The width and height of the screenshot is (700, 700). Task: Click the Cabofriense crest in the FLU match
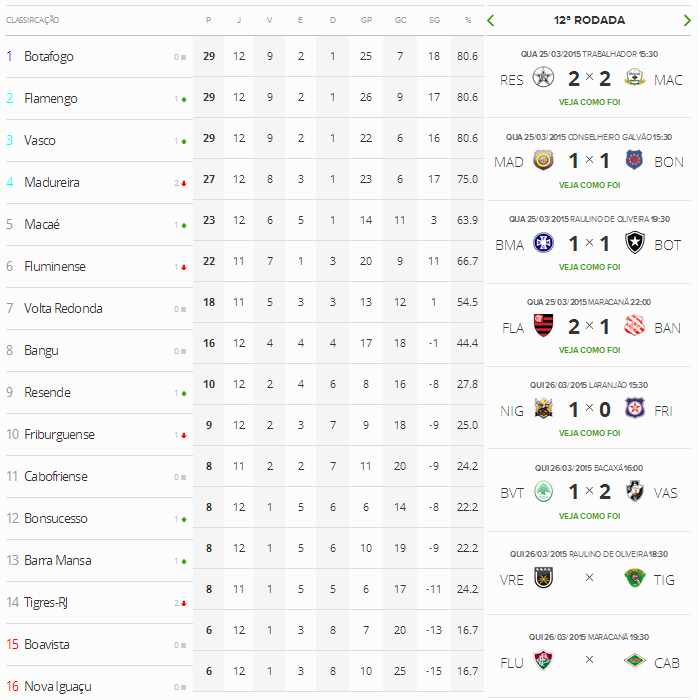(x=634, y=660)
